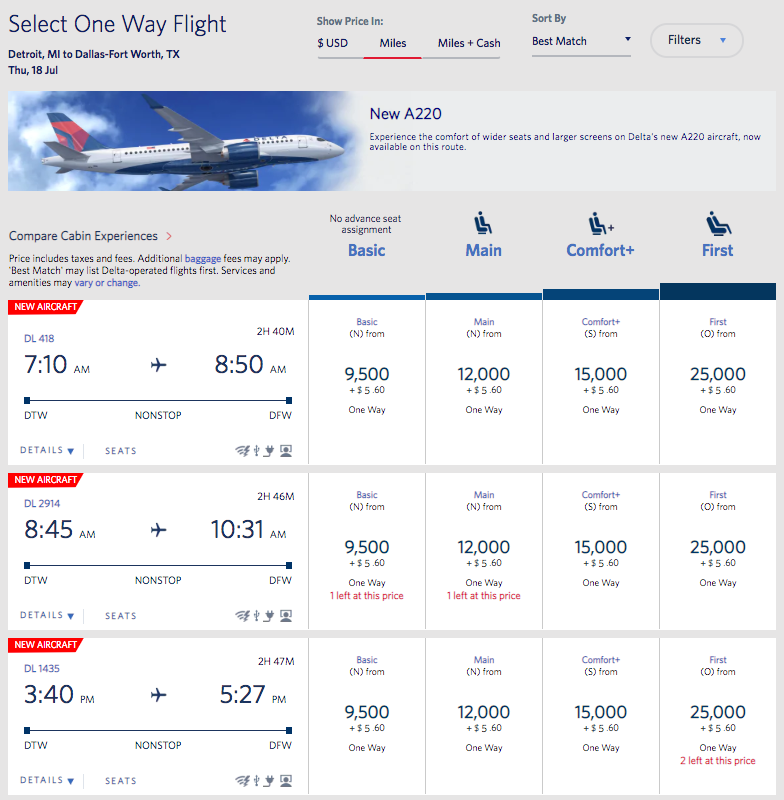Show prices in $ USD
Viewport: 784px width, 800px height.
(x=333, y=43)
